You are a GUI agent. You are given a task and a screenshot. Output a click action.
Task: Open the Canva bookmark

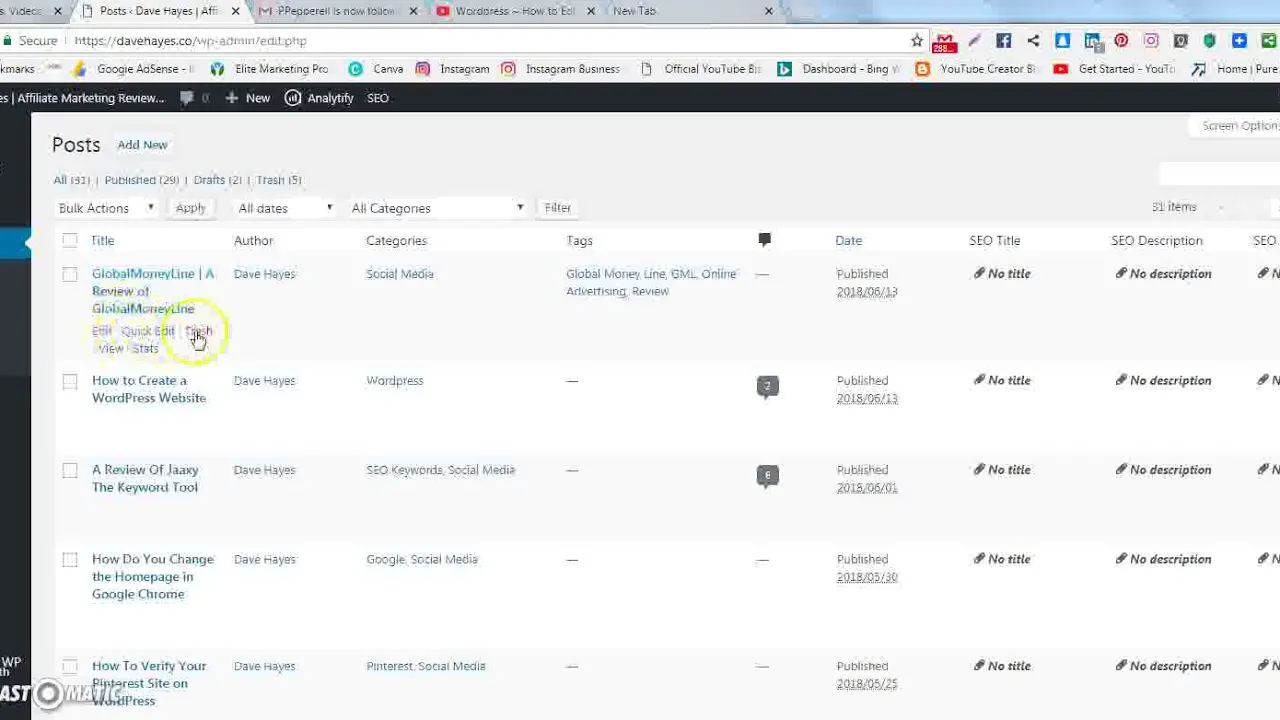pos(376,69)
